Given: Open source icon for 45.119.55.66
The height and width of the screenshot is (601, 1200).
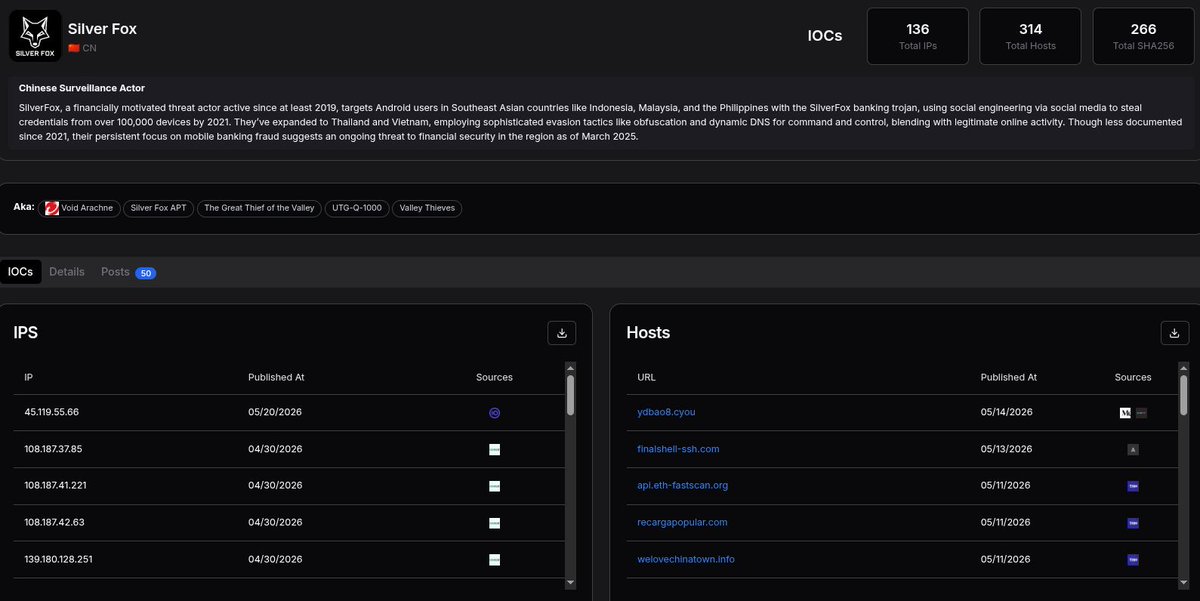Looking at the screenshot, I should (x=494, y=412).
